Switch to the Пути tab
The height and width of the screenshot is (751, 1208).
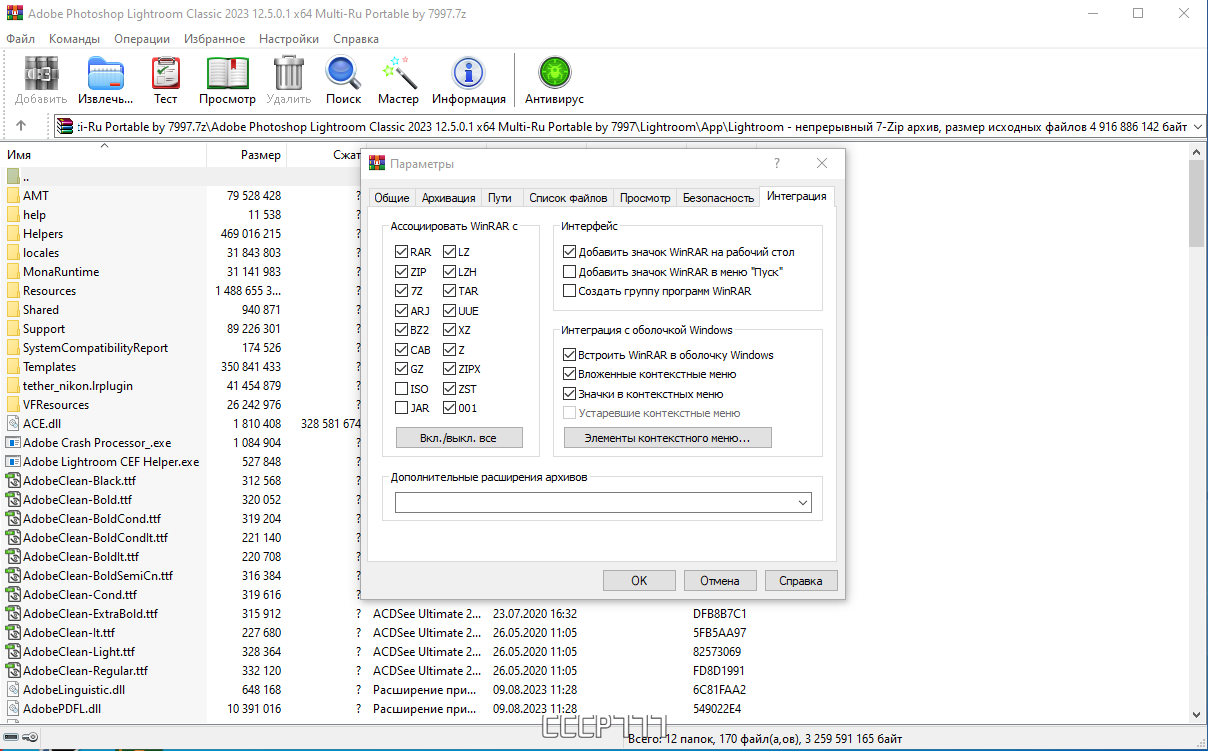(x=500, y=198)
